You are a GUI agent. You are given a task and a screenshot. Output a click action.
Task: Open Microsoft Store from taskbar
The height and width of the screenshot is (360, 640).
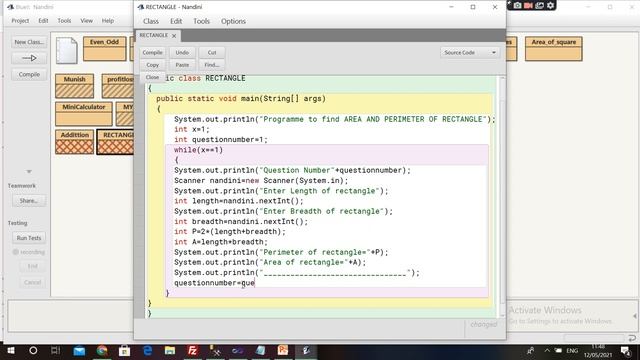124,351
